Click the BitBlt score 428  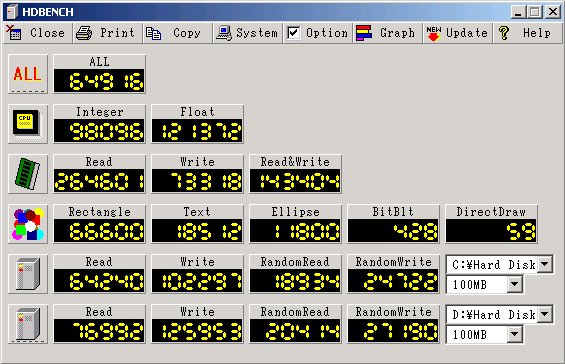(393, 231)
